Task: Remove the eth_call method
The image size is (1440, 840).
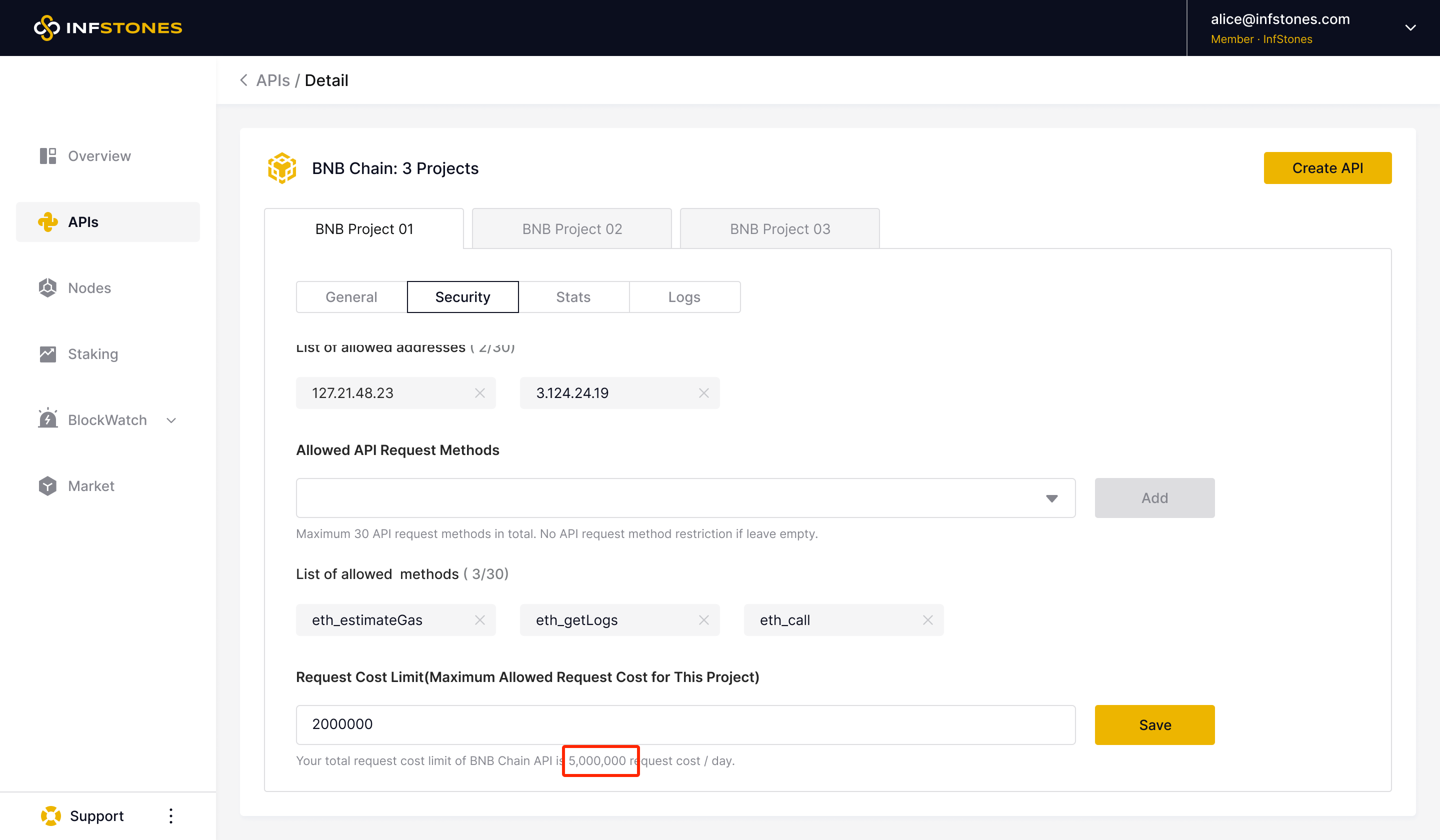Action: point(927,619)
